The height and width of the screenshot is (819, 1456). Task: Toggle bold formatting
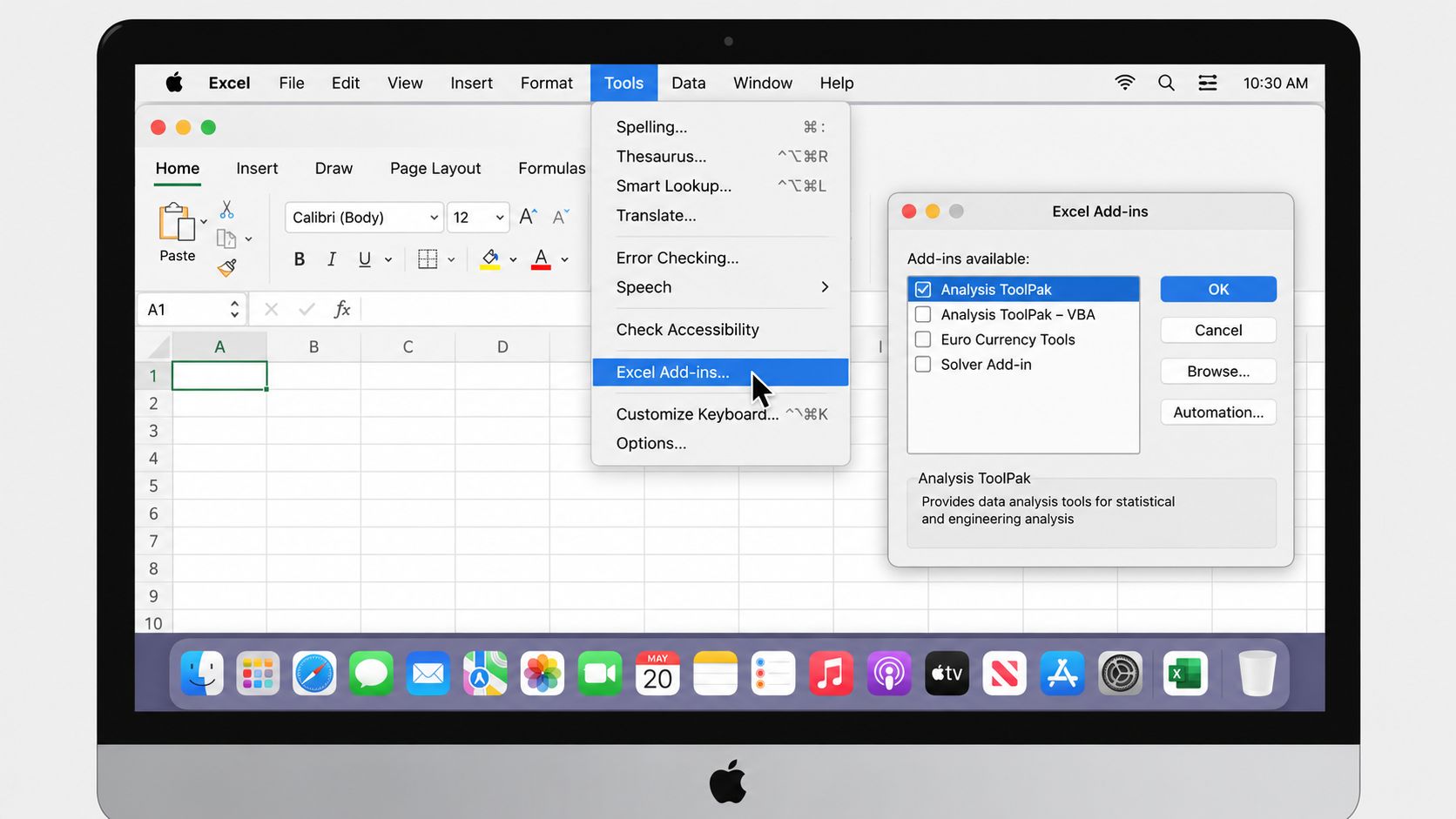coord(299,259)
